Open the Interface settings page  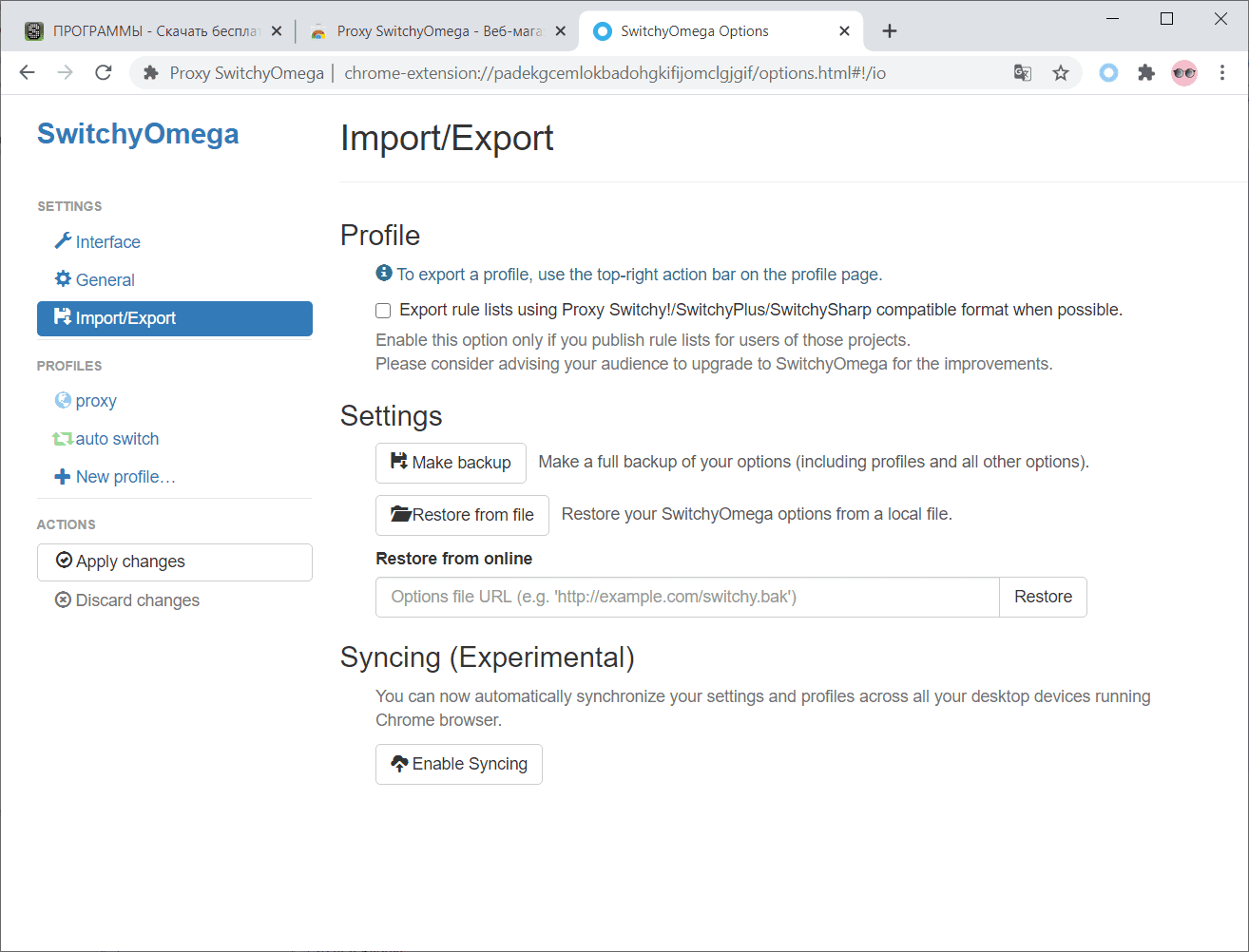point(107,242)
